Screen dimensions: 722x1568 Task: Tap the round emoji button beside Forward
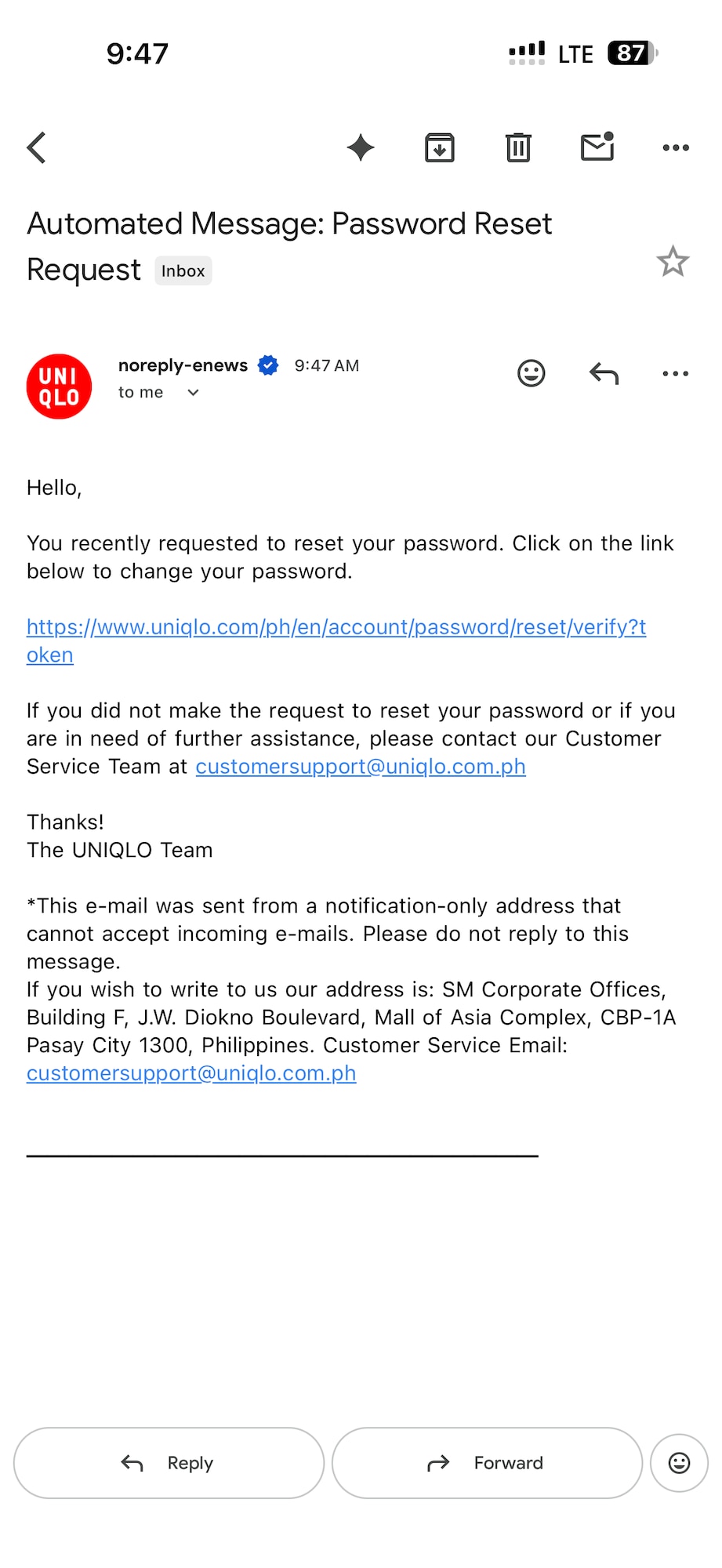pos(679,1463)
